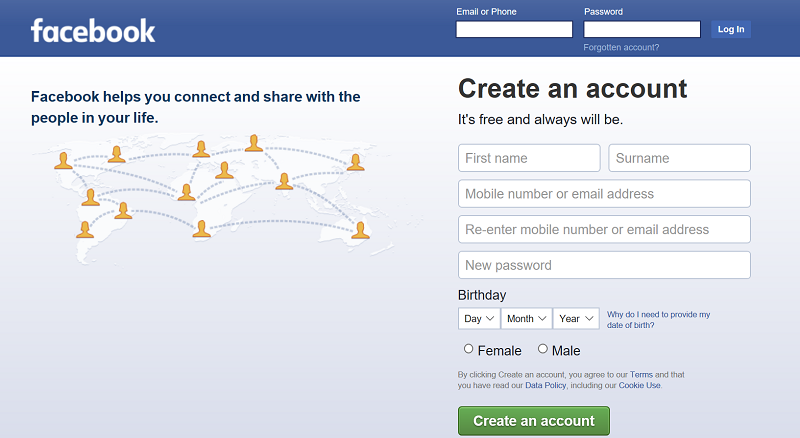Focus the Surname input field
The width and height of the screenshot is (800, 438).
coord(679,158)
